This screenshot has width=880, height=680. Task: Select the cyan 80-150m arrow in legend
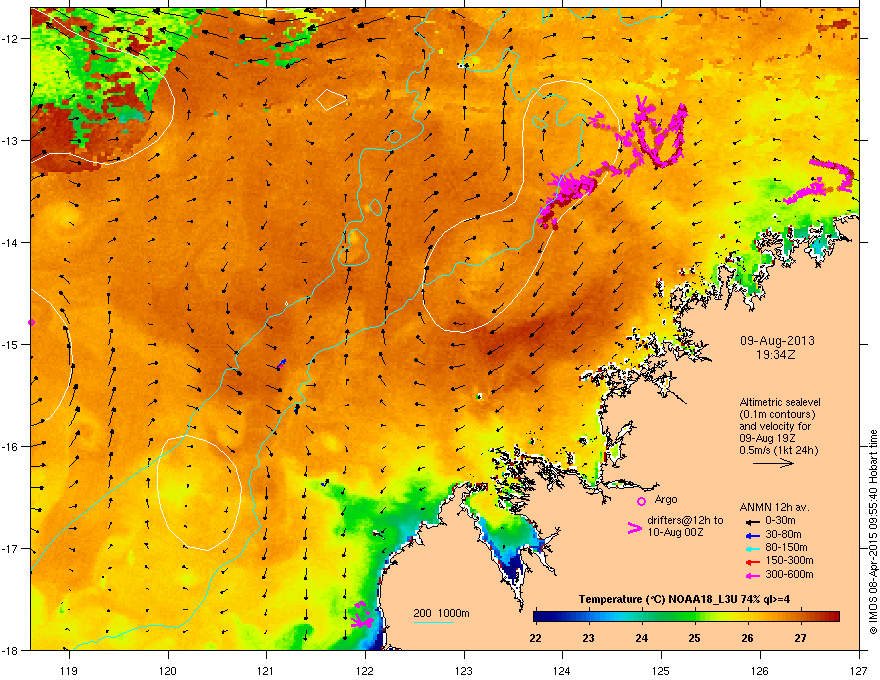coord(752,548)
